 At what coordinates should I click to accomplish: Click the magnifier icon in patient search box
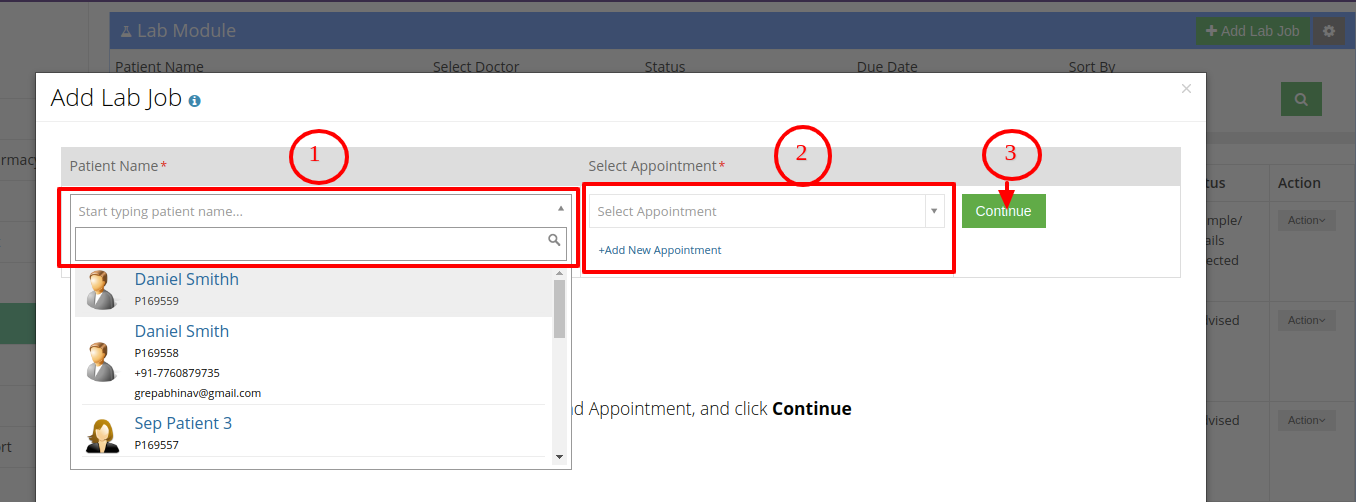pos(554,240)
